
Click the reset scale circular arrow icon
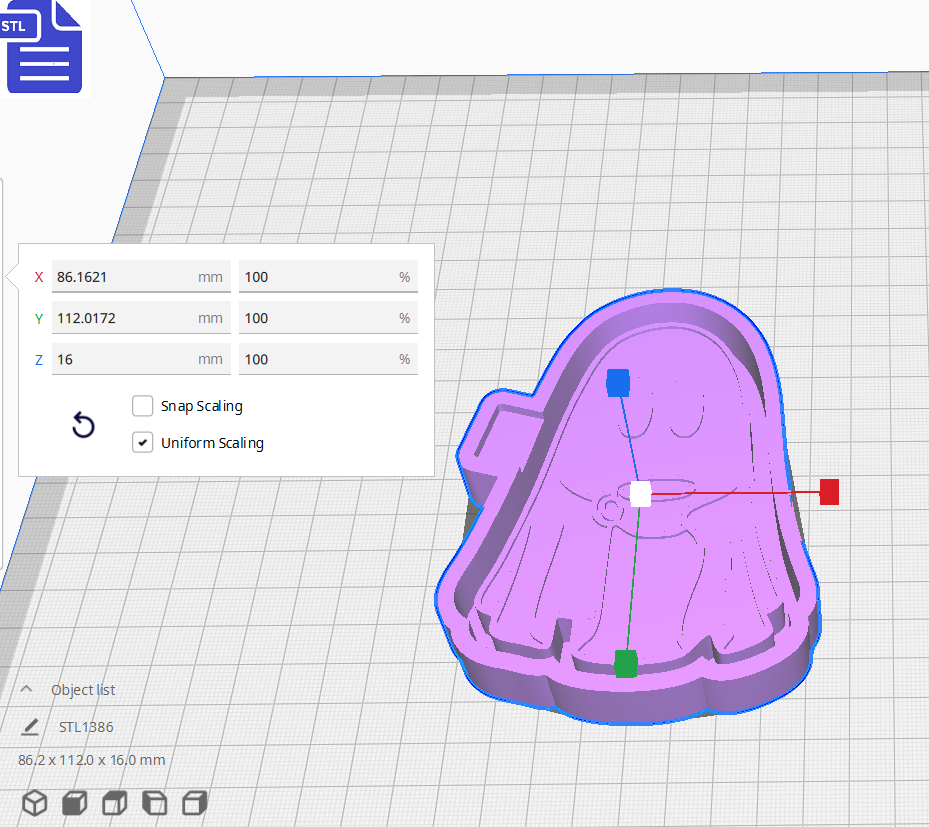(83, 425)
